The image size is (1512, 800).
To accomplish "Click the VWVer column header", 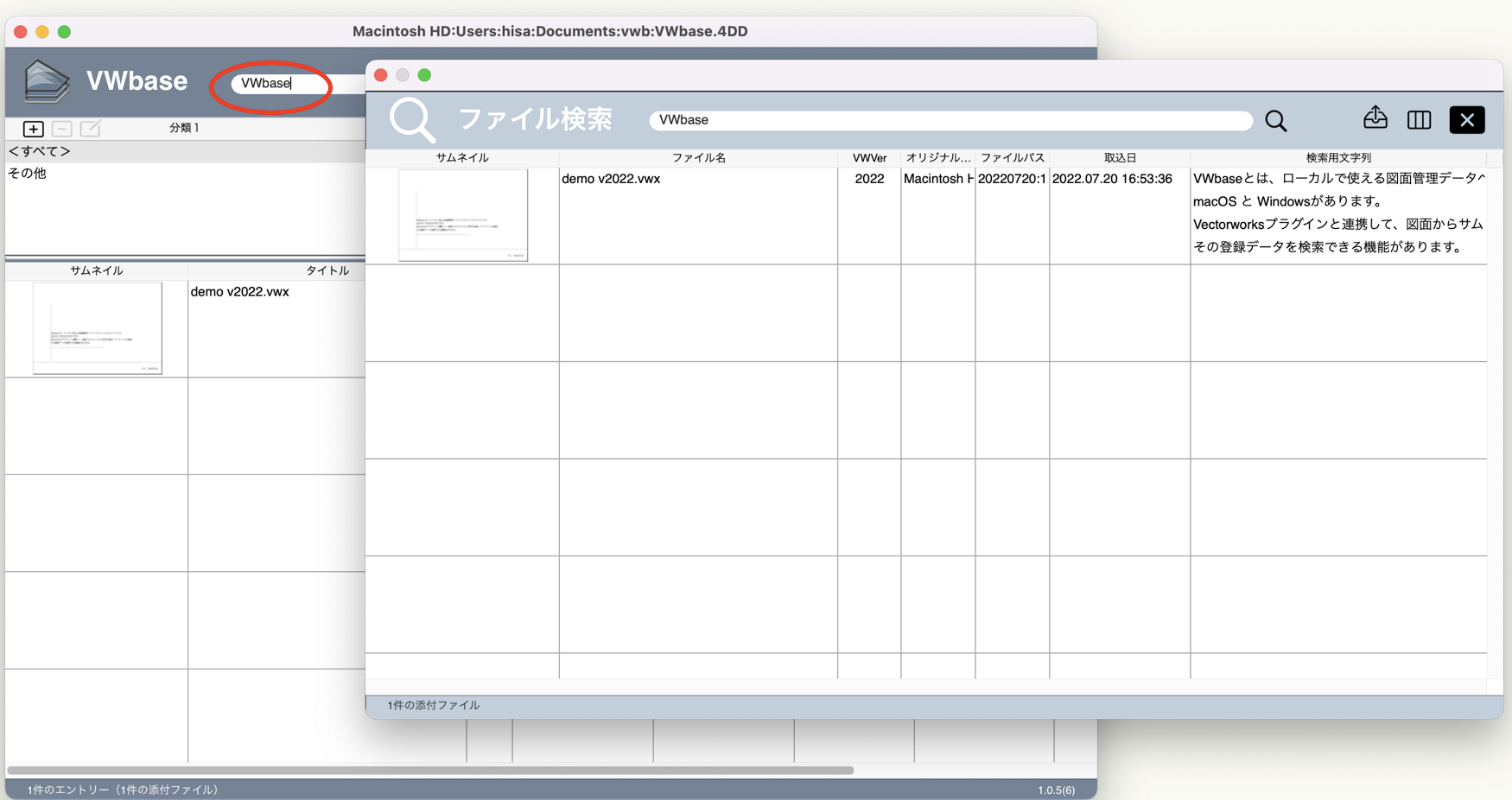I will (869, 158).
